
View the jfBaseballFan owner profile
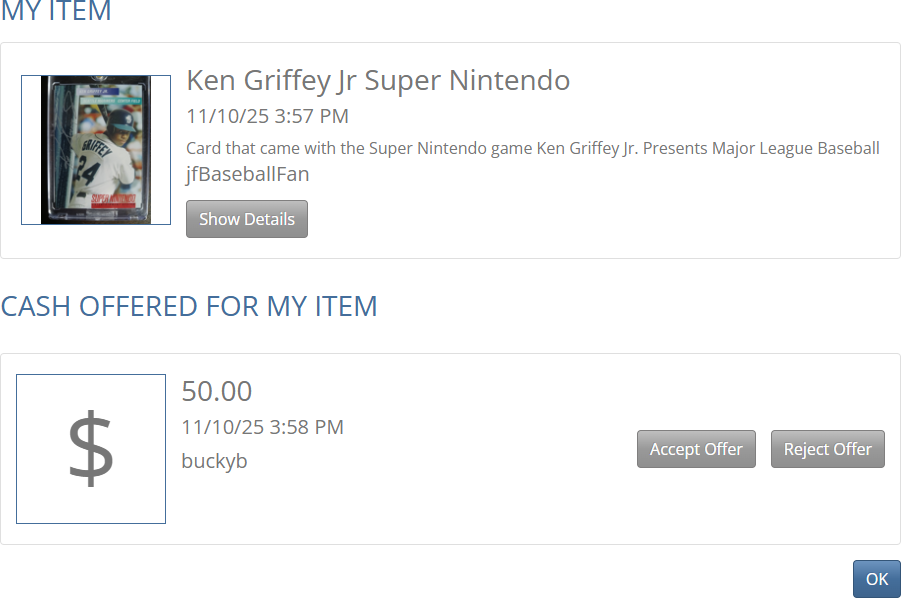click(247, 174)
